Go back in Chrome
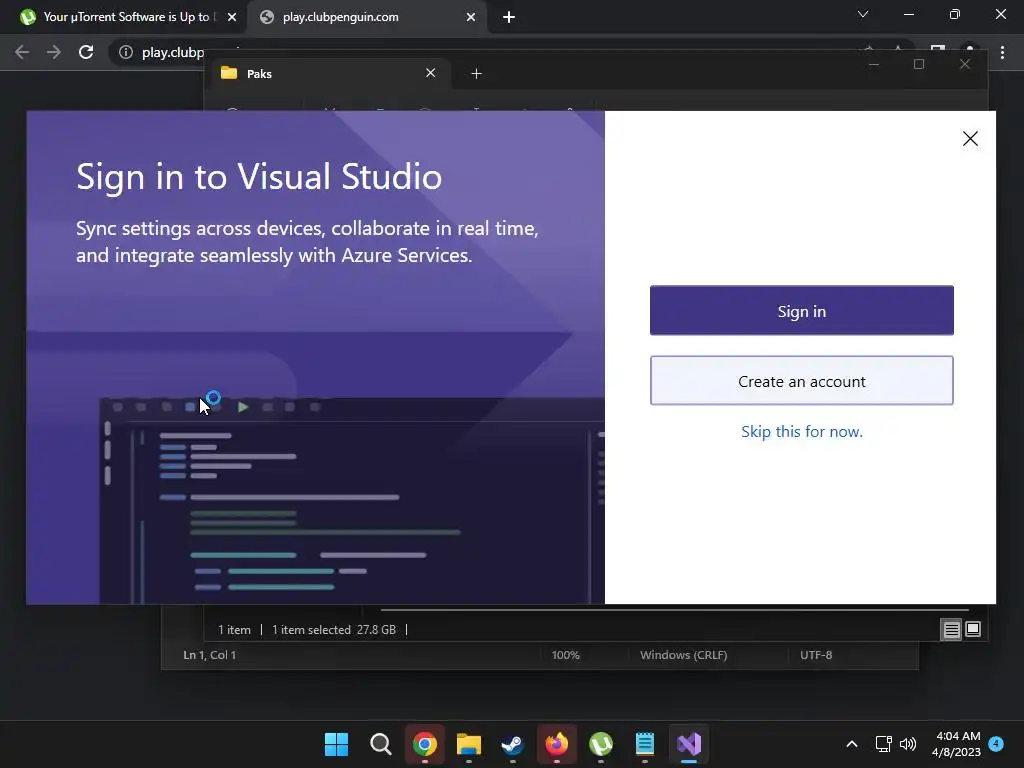Image resolution: width=1024 pixels, height=768 pixels. [x=22, y=52]
